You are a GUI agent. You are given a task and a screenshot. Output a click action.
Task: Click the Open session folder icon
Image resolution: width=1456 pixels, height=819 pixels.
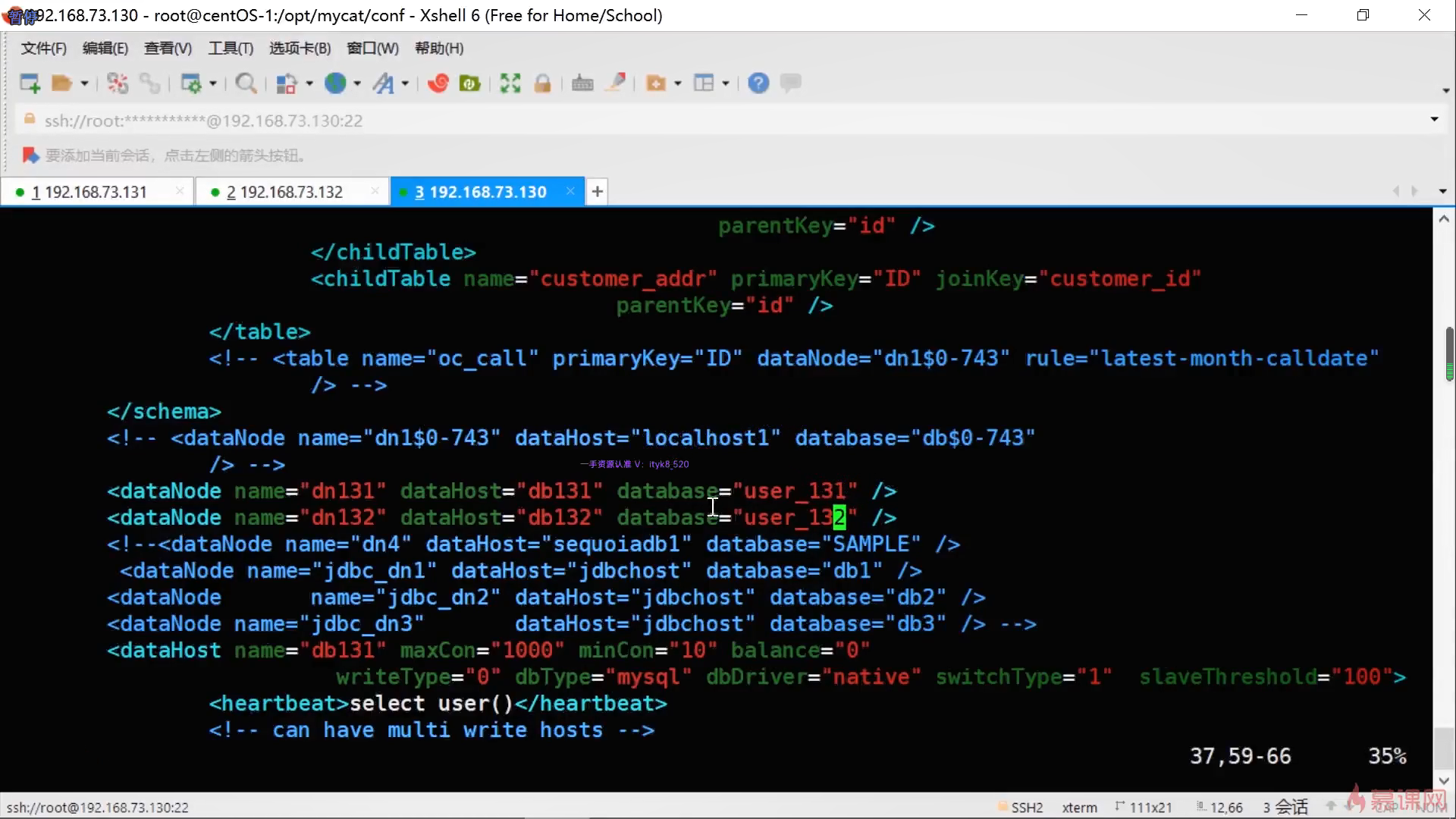click(x=61, y=83)
